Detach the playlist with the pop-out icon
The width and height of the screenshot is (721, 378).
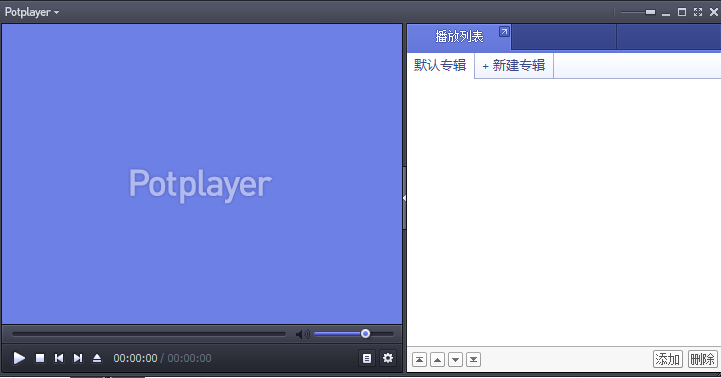[x=504, y=32]
